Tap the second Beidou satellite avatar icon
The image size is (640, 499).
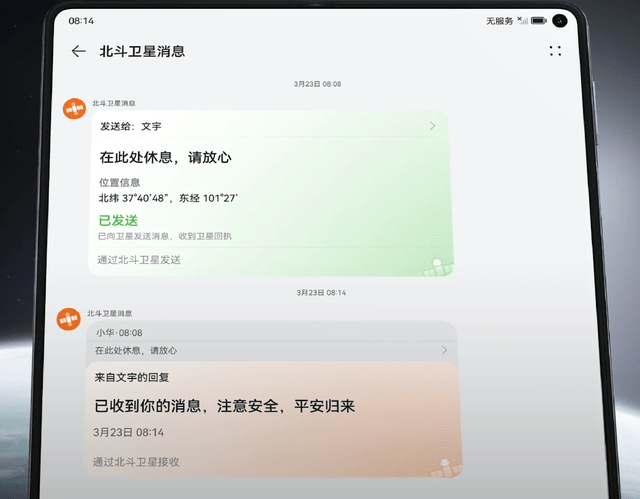(69, 319)
